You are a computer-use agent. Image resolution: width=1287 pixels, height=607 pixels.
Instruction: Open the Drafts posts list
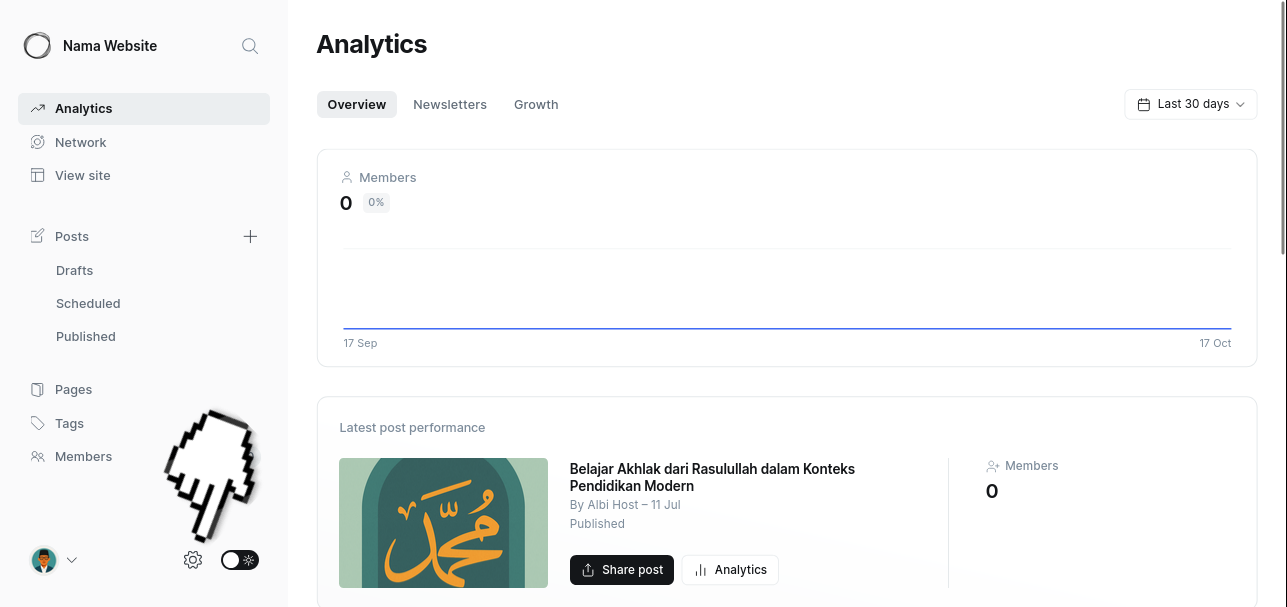74,270
